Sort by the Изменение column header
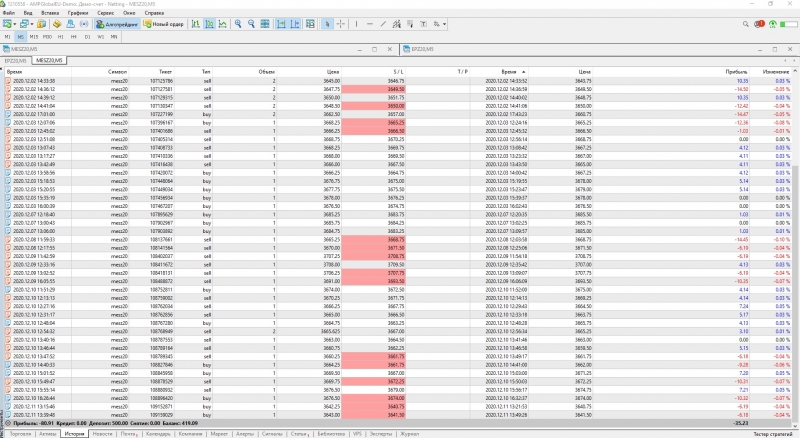This screenshot has height=438, width=800. tap(776, 72)
